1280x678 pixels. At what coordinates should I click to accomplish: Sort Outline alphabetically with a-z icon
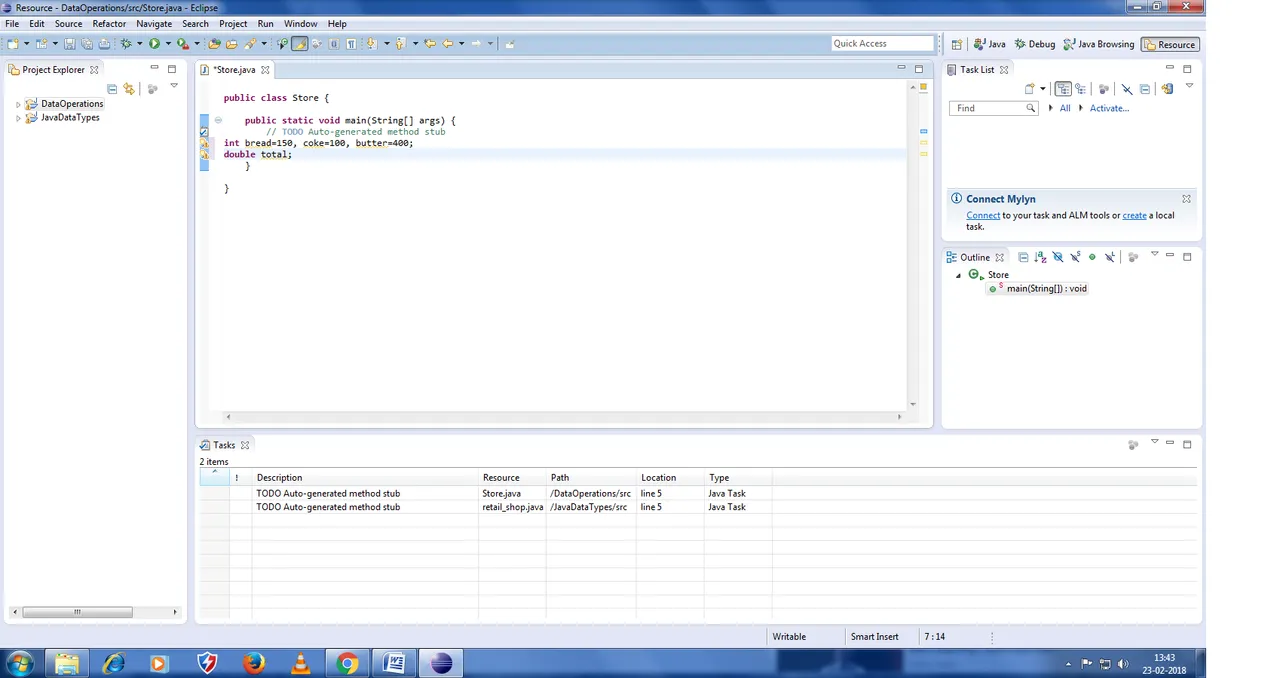(1040, 257)
